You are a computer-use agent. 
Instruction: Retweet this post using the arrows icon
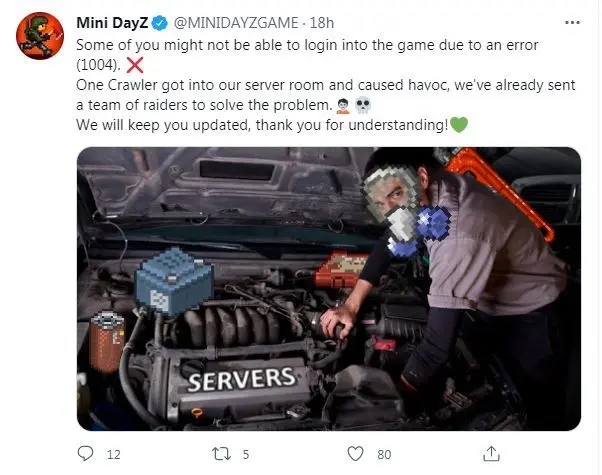[222, 454]
